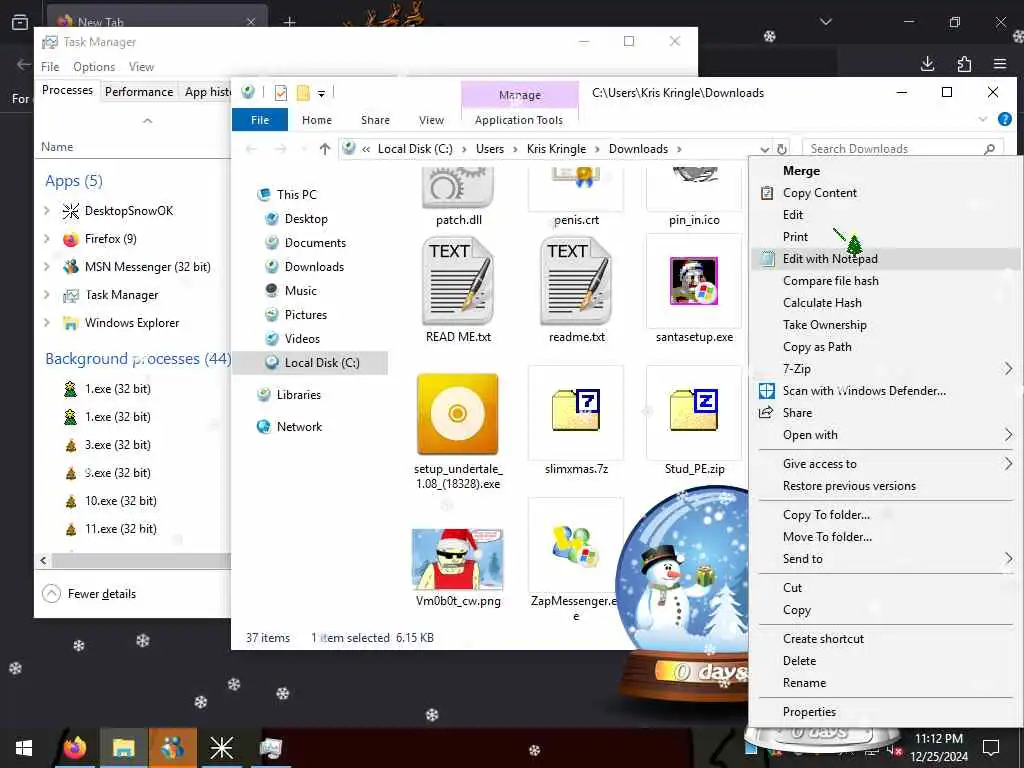
Task: Click quick access properties checkmark icon
Action: click(281, 93)
